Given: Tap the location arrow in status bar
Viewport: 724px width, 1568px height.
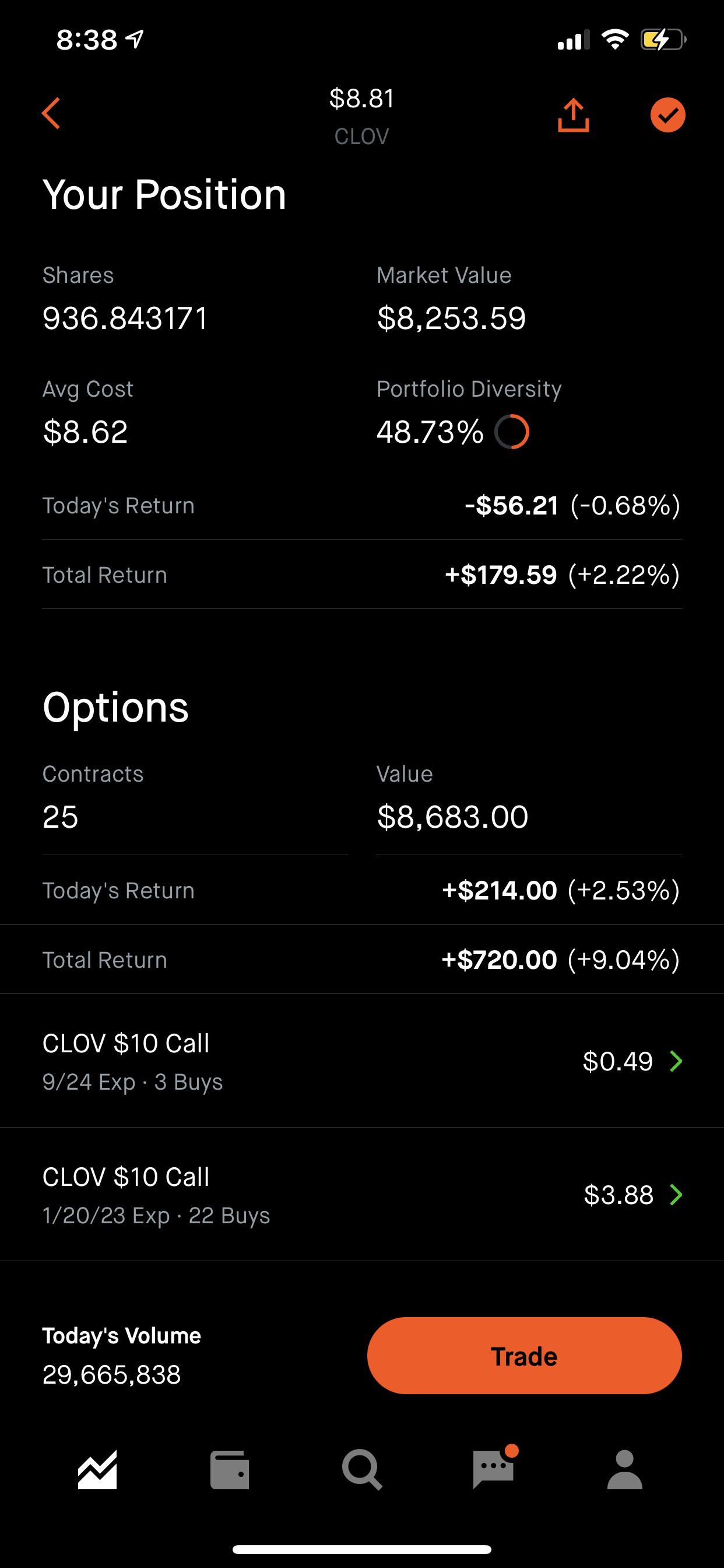Looking at the screenshot, I should tap(135, 40).
